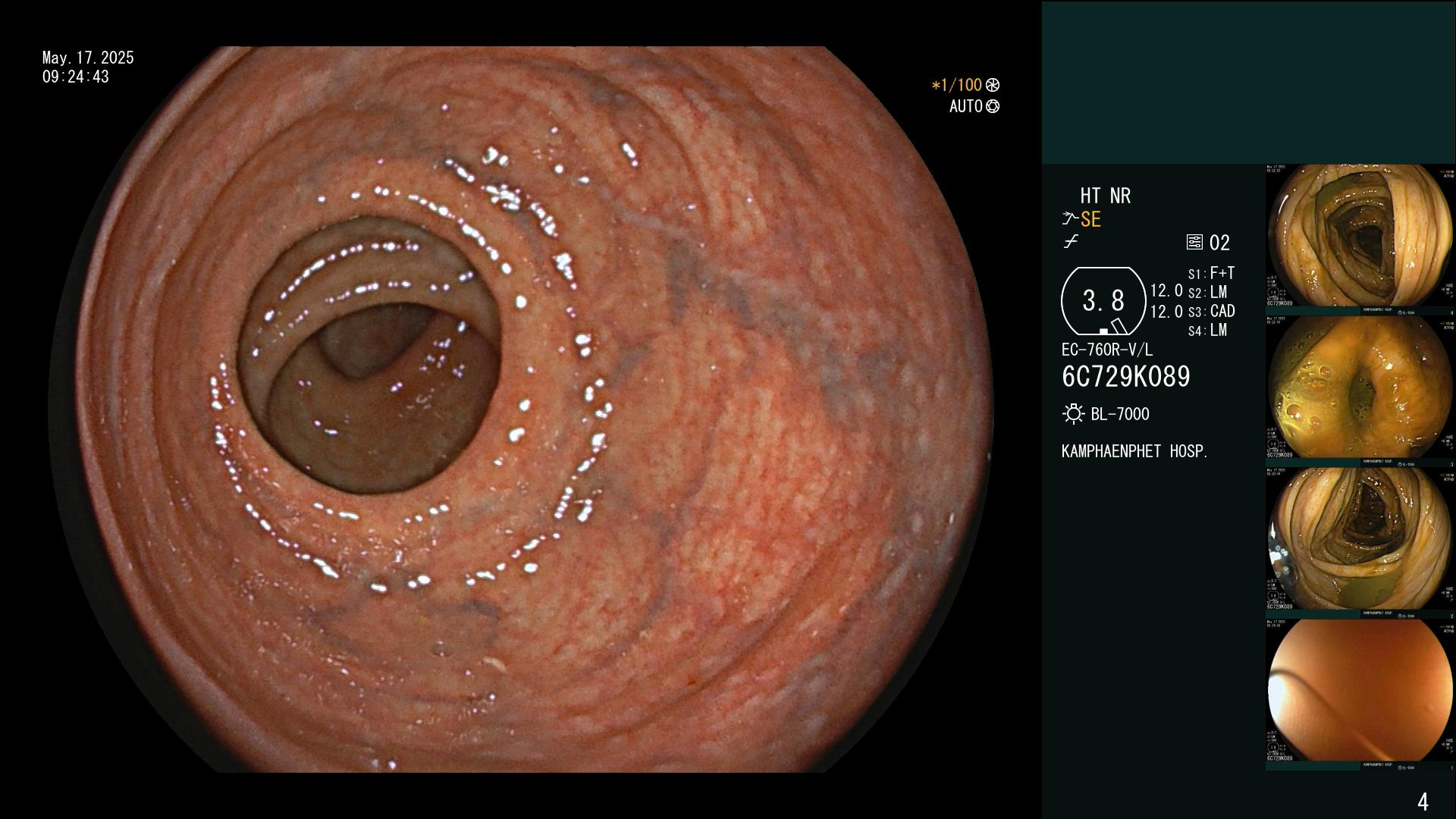Click the time stamp 09:24:43

click(x=76, y=77)
